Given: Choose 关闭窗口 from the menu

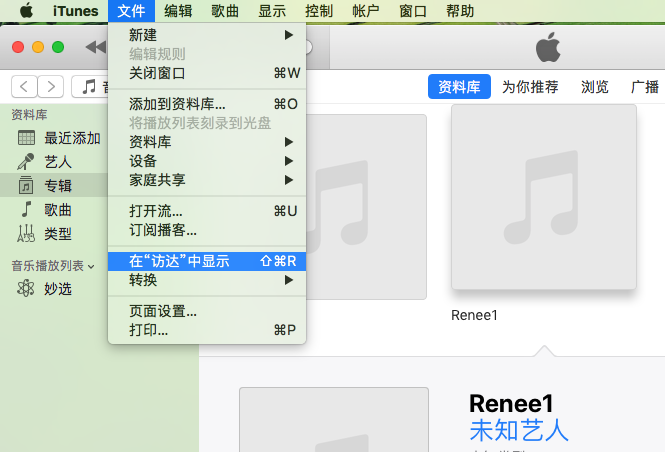Looking at the screenshot, I should [207, 73].
